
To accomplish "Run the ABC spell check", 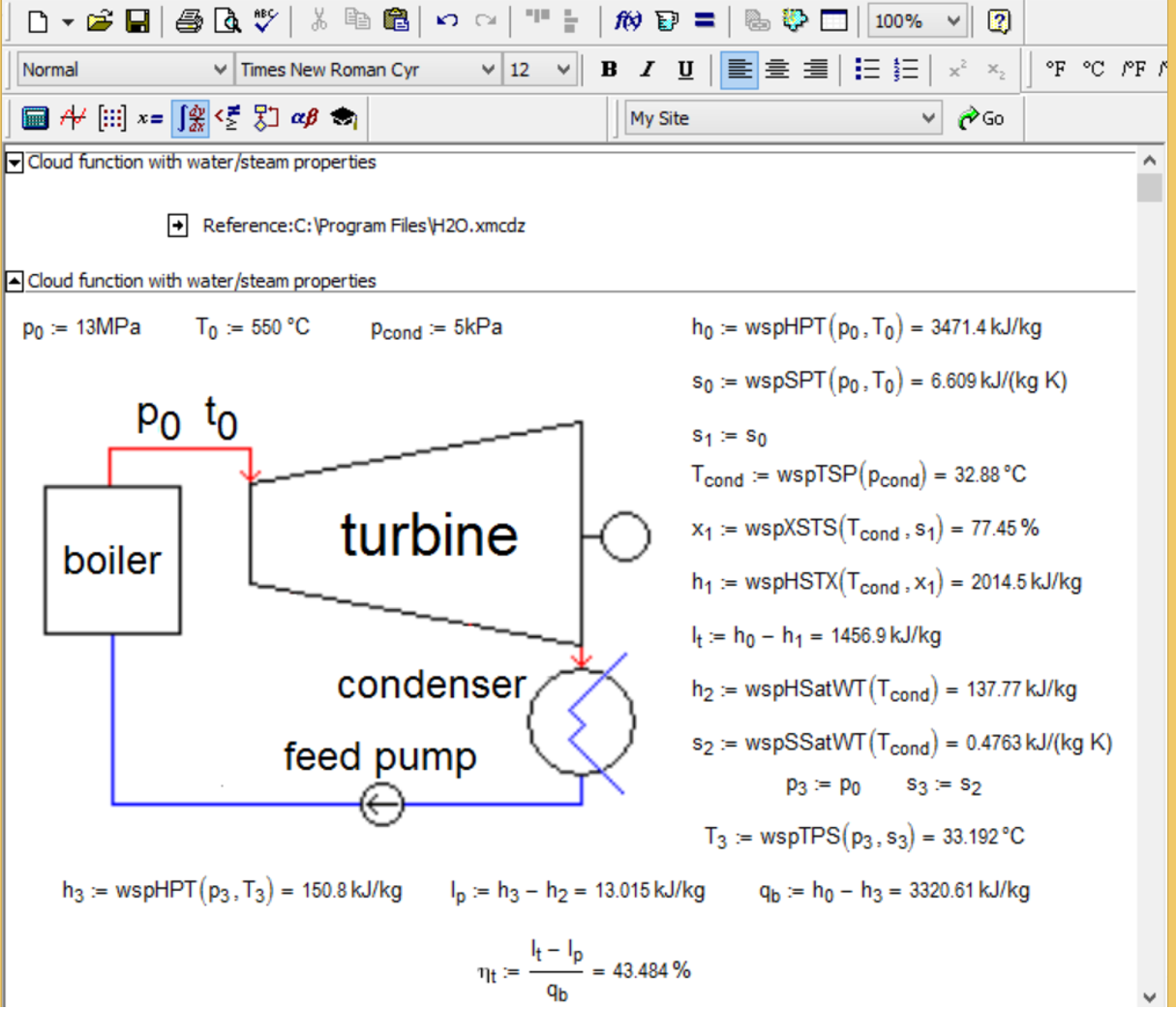I will coord(265,20).
